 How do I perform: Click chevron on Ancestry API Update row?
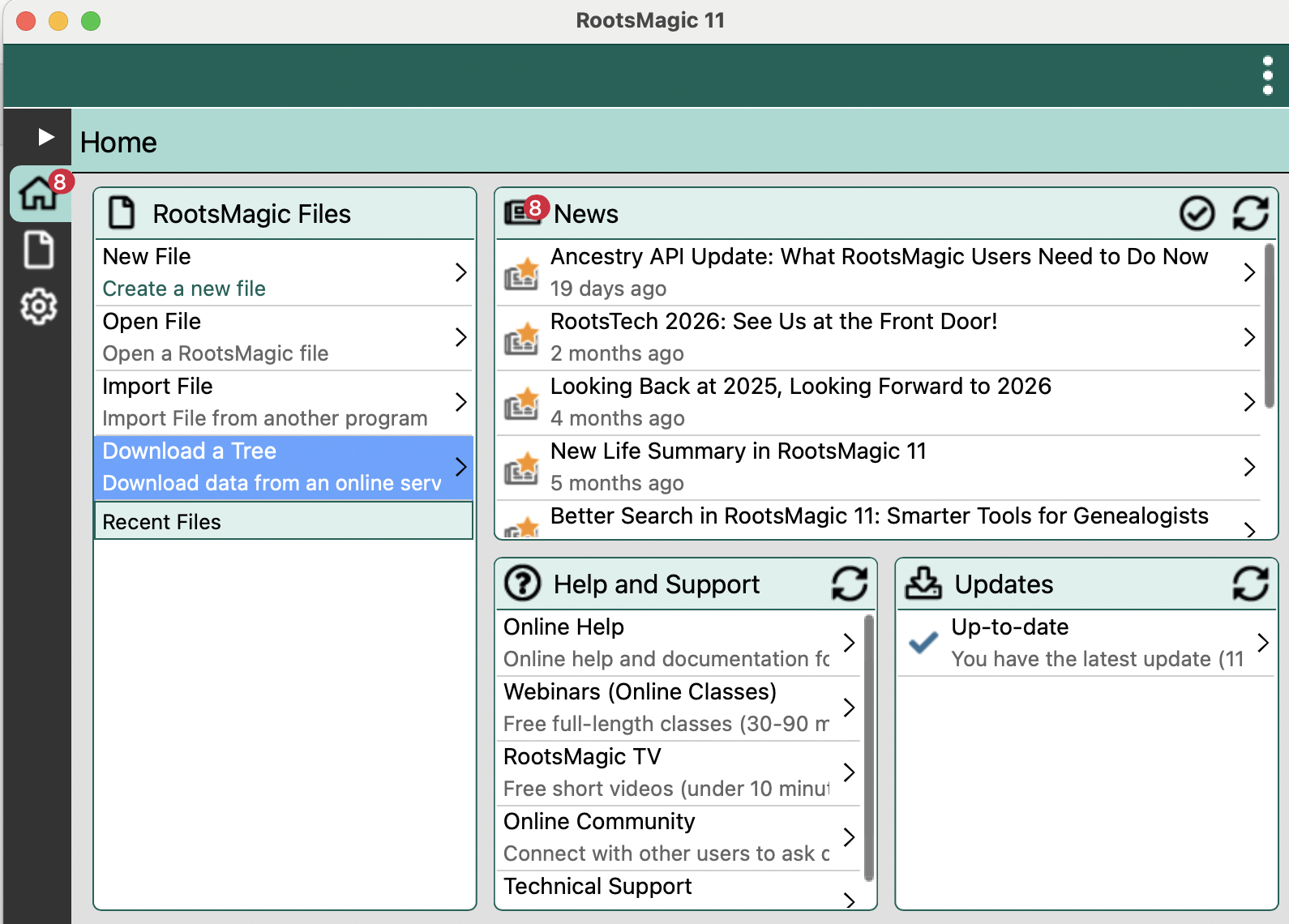(x=1249, y=272)
